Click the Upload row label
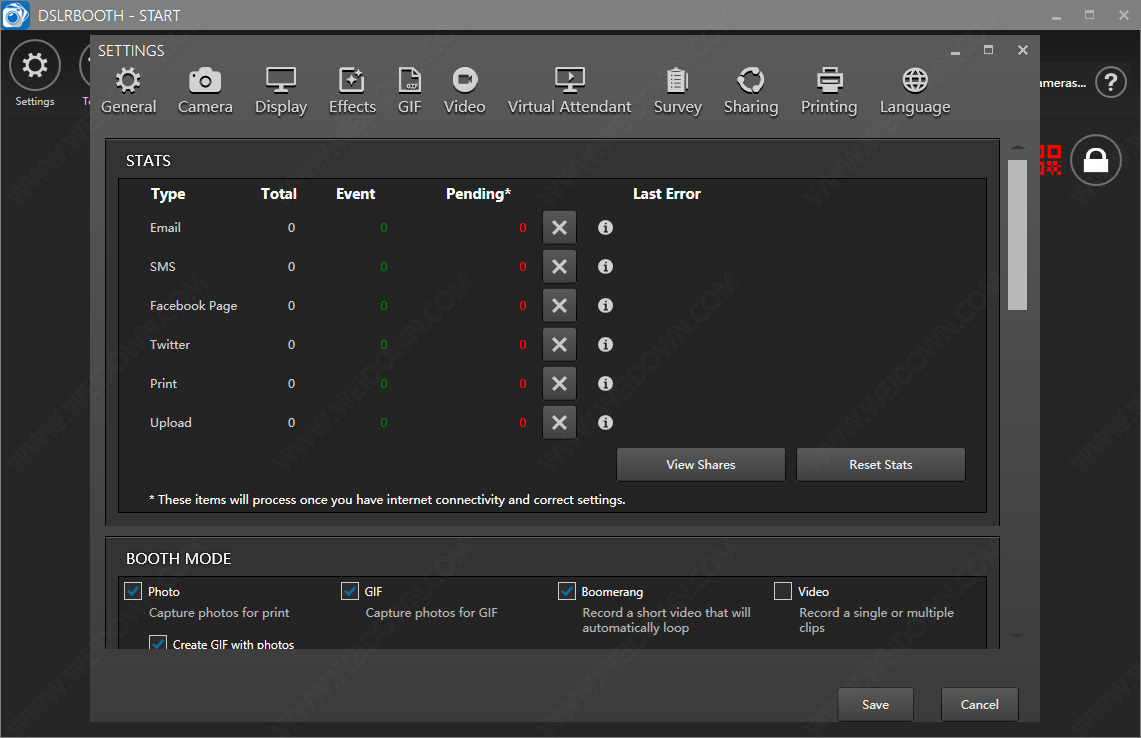The width and height of the screenshot is (1141, 738). [x=170, y=423]
